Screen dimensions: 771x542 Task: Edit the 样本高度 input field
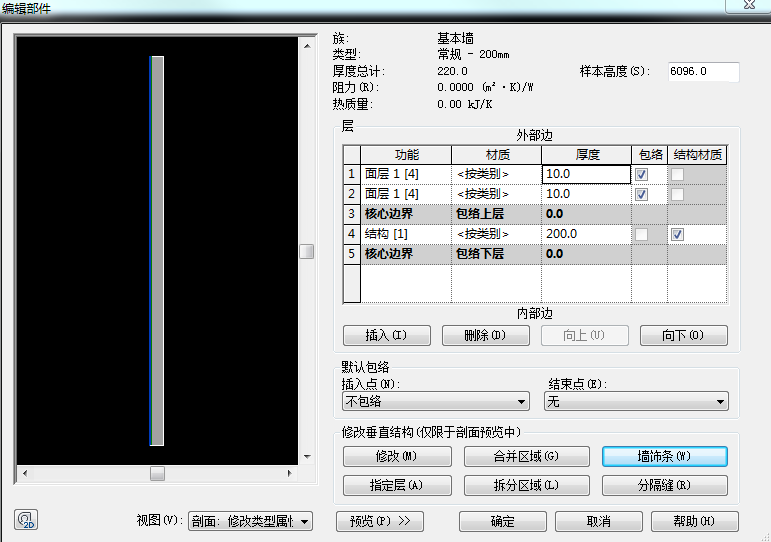tap(703, 72)
